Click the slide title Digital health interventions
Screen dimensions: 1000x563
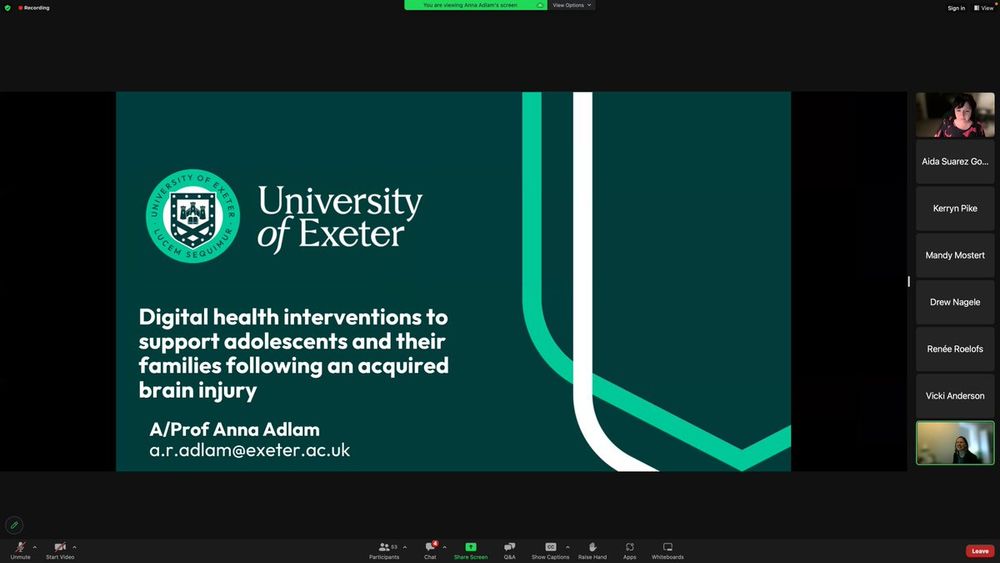click(x=293, y=353)
